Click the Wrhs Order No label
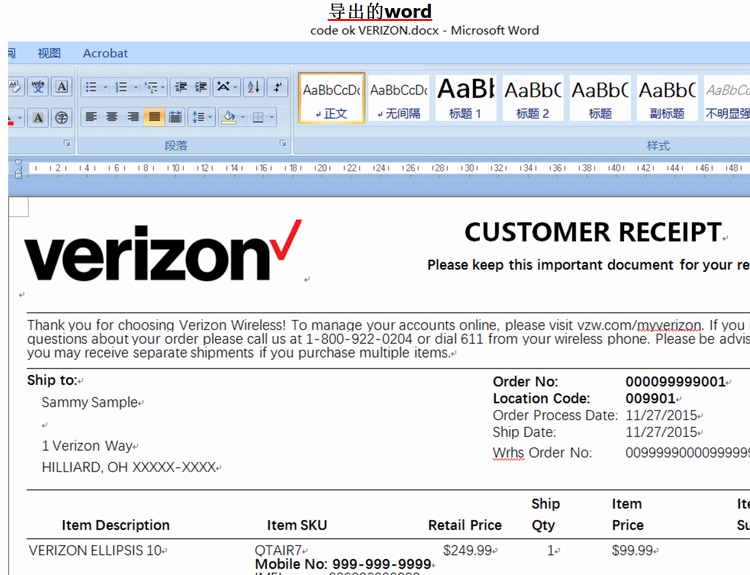The image size is (750, 575). tap(542, 453)
